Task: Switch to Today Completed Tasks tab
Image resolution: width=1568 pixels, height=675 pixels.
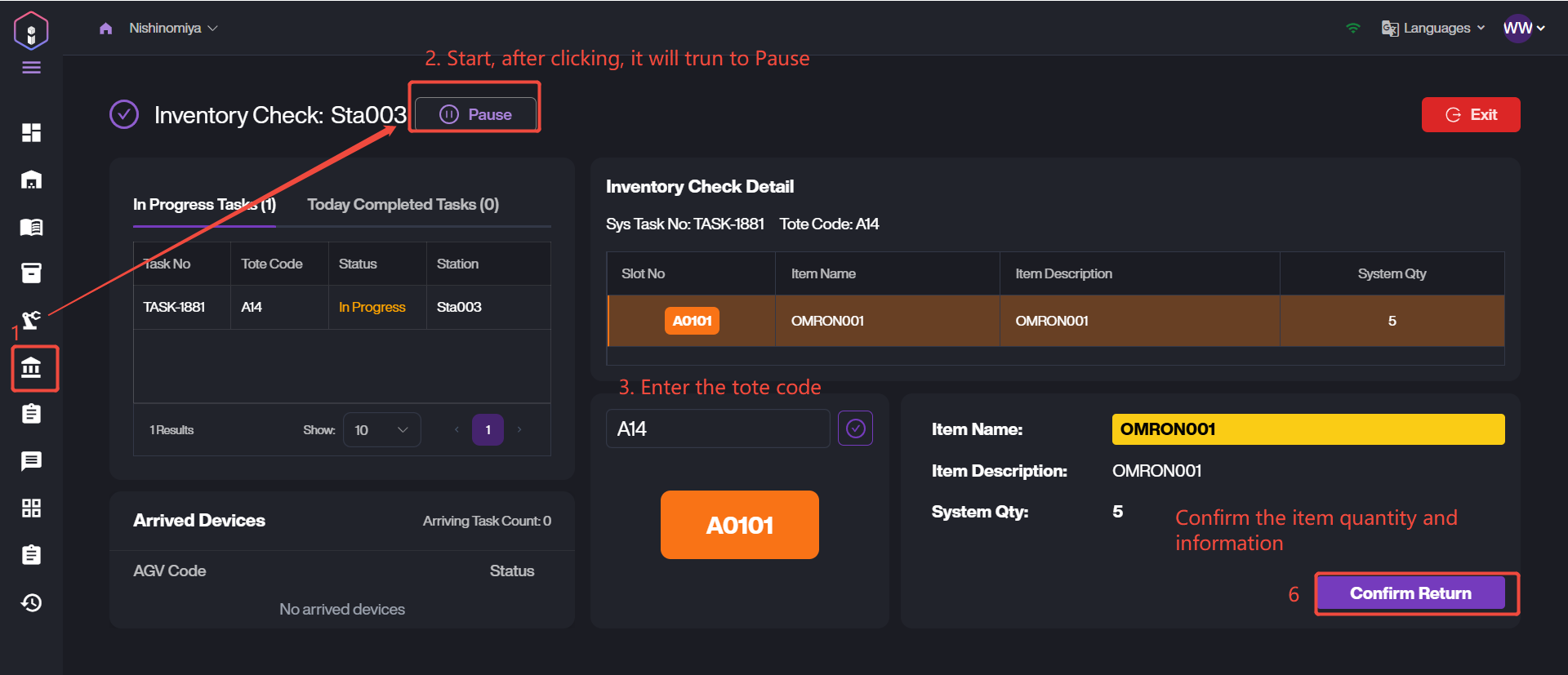Action: (x=403, y=204)
